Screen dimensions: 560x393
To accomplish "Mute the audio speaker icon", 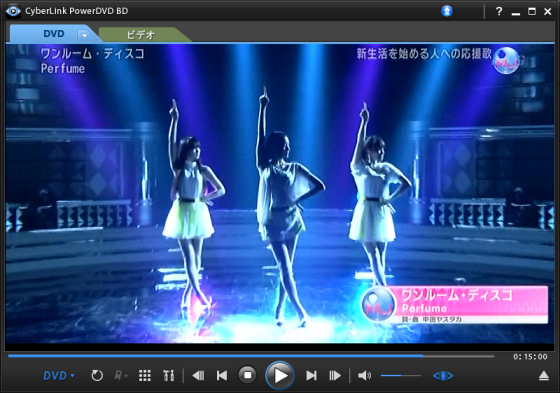I will click(364, 375).
